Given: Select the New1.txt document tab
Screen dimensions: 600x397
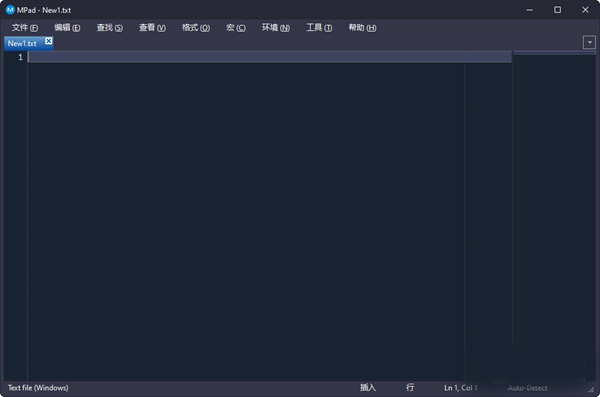Looking at the screenshot, I should tap(22, 43).
